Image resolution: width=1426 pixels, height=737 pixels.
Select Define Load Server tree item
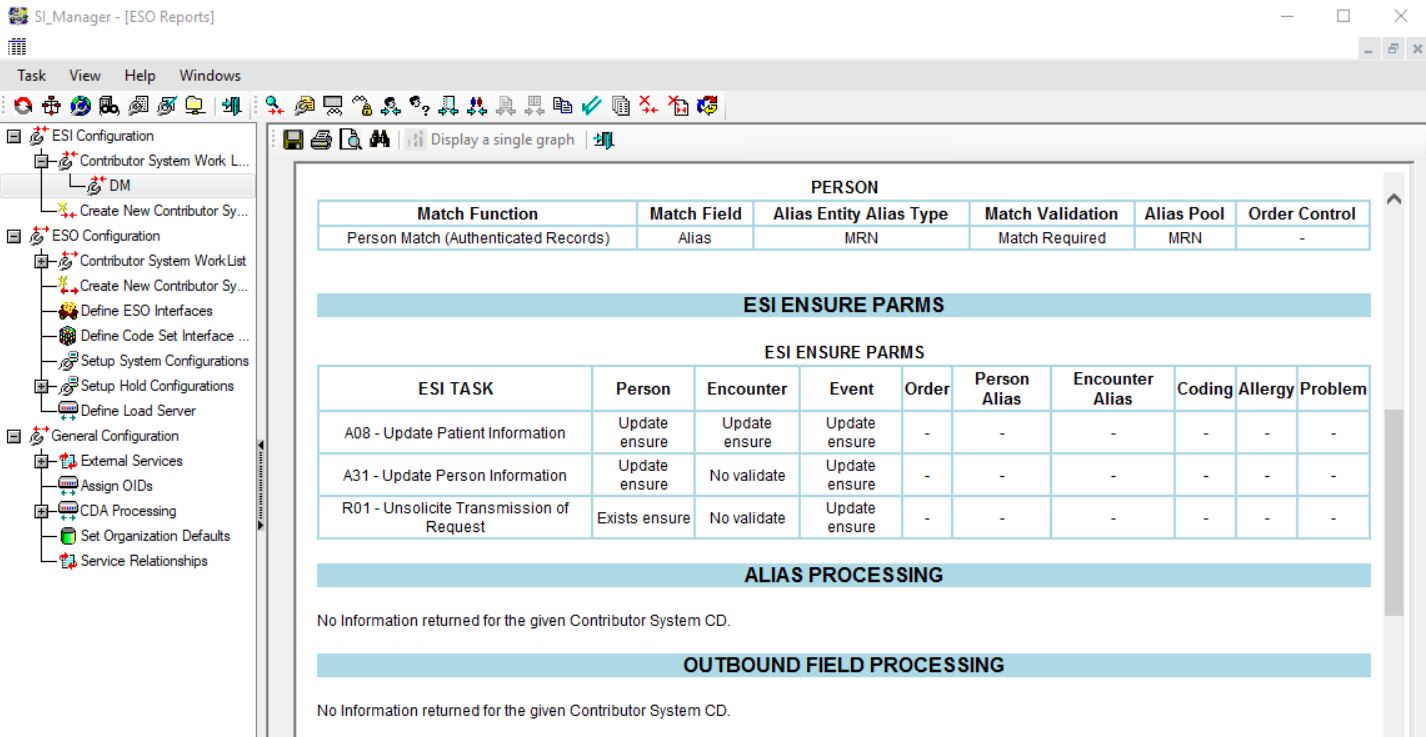138,411
